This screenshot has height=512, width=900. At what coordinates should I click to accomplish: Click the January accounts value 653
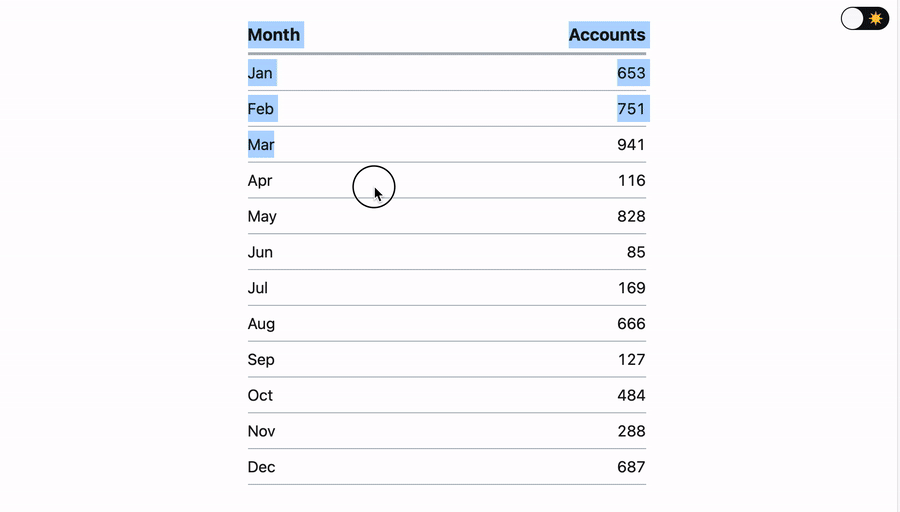coord(631,73)
